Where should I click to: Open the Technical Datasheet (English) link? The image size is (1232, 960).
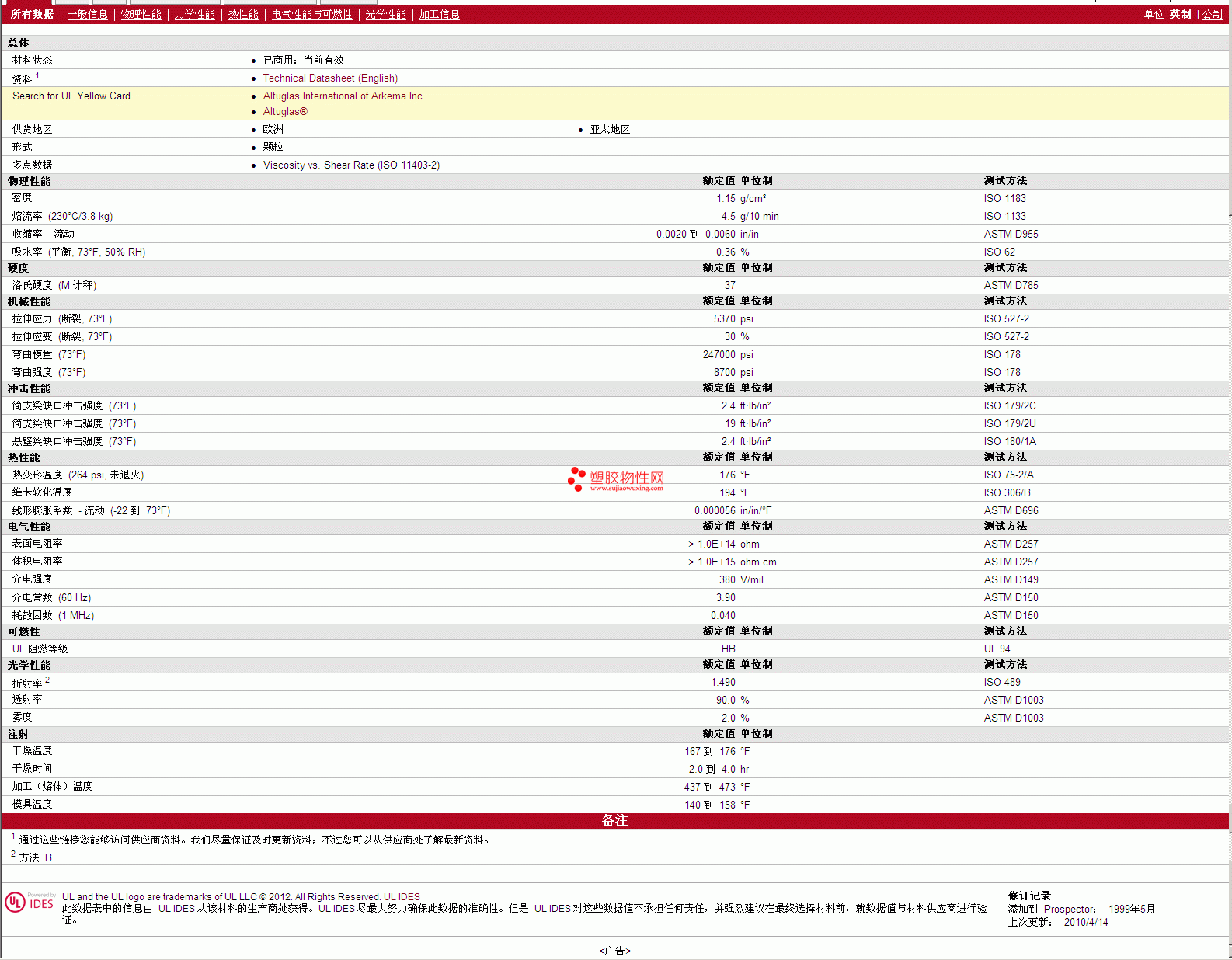(330, 78)
